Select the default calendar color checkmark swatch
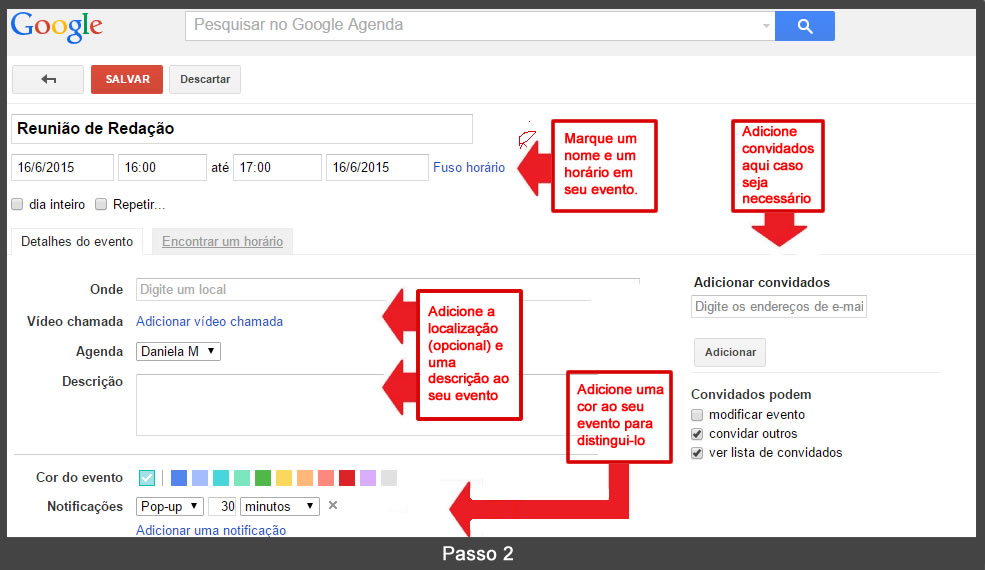Image resolution: width=985 pixels, height=570 pixels. (147, 478)
